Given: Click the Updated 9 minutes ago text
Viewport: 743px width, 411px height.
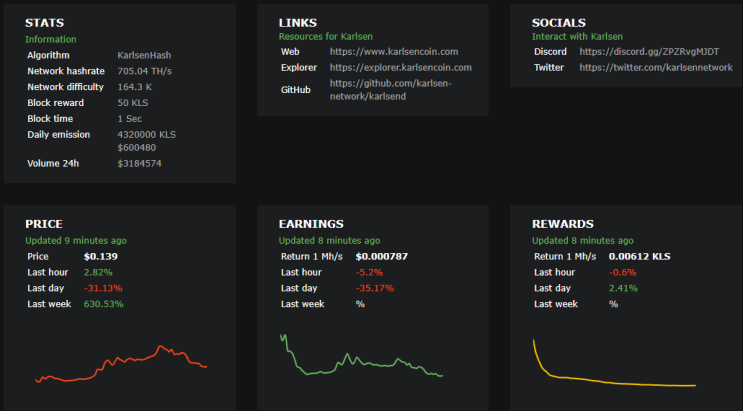Looking at the screenshot, I should (76, 241).
